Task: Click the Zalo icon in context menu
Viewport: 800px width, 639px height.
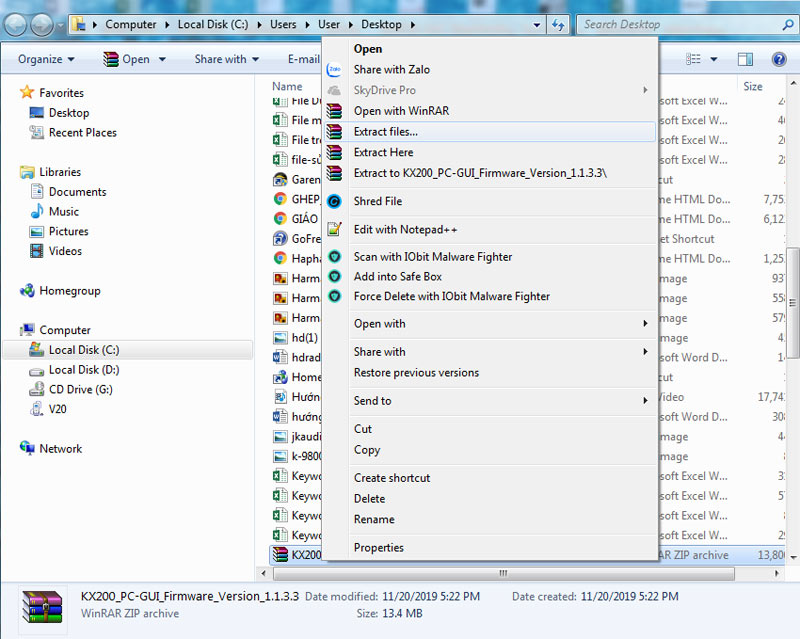Action: pos(335,70)
